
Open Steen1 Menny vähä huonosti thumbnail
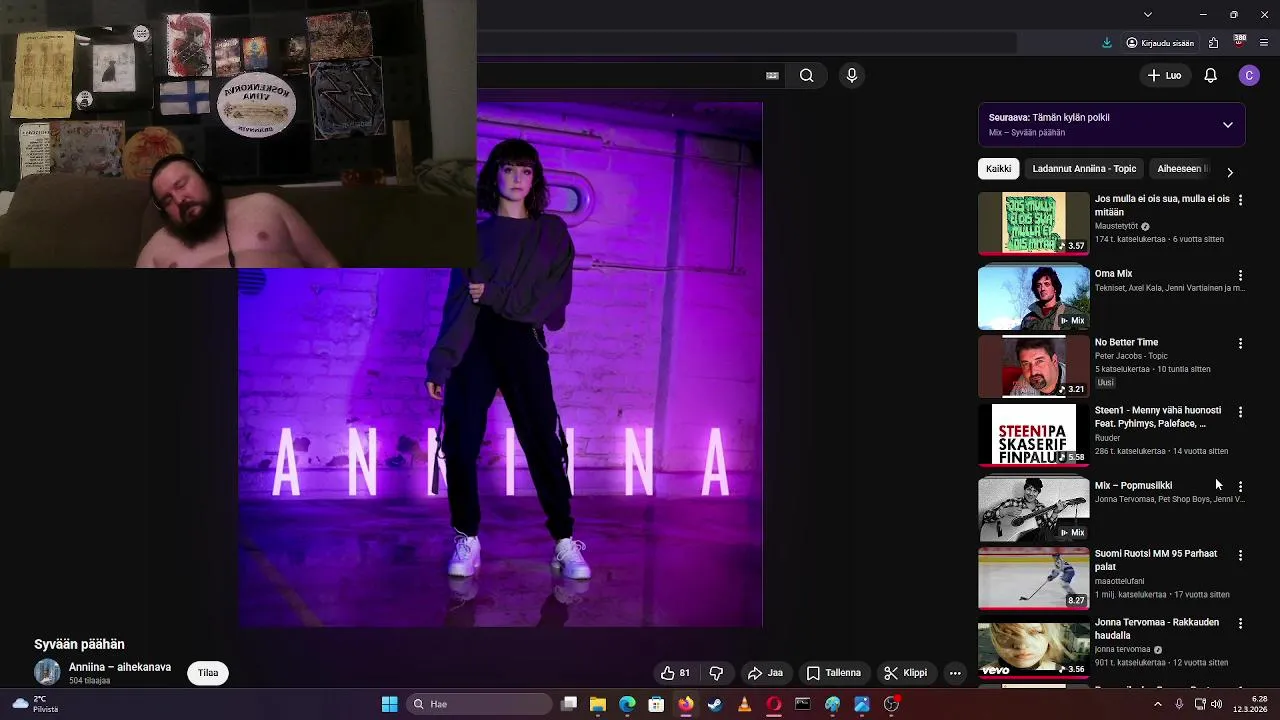(1033, 435)
